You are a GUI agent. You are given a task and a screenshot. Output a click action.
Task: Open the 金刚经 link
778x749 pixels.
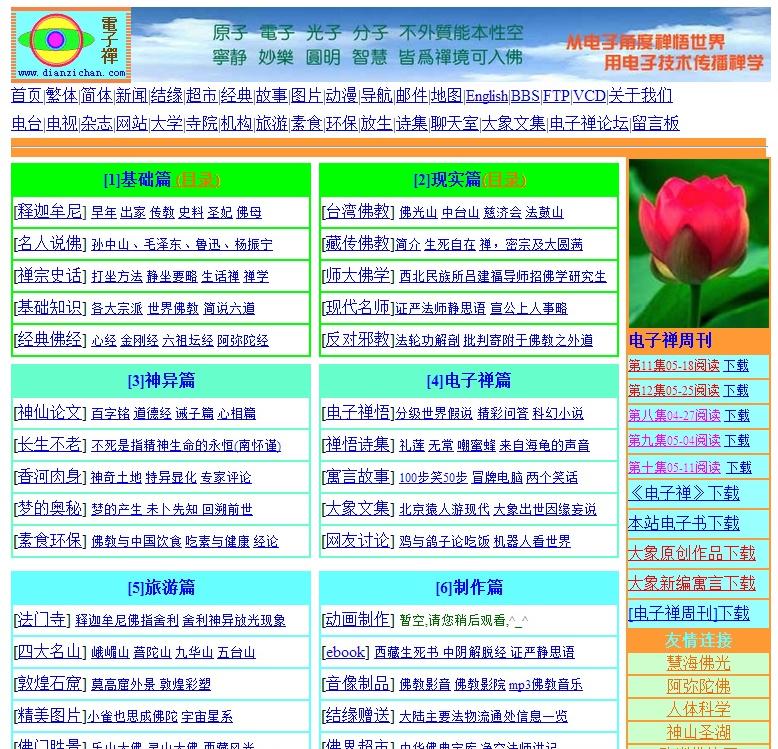point(139,340)
